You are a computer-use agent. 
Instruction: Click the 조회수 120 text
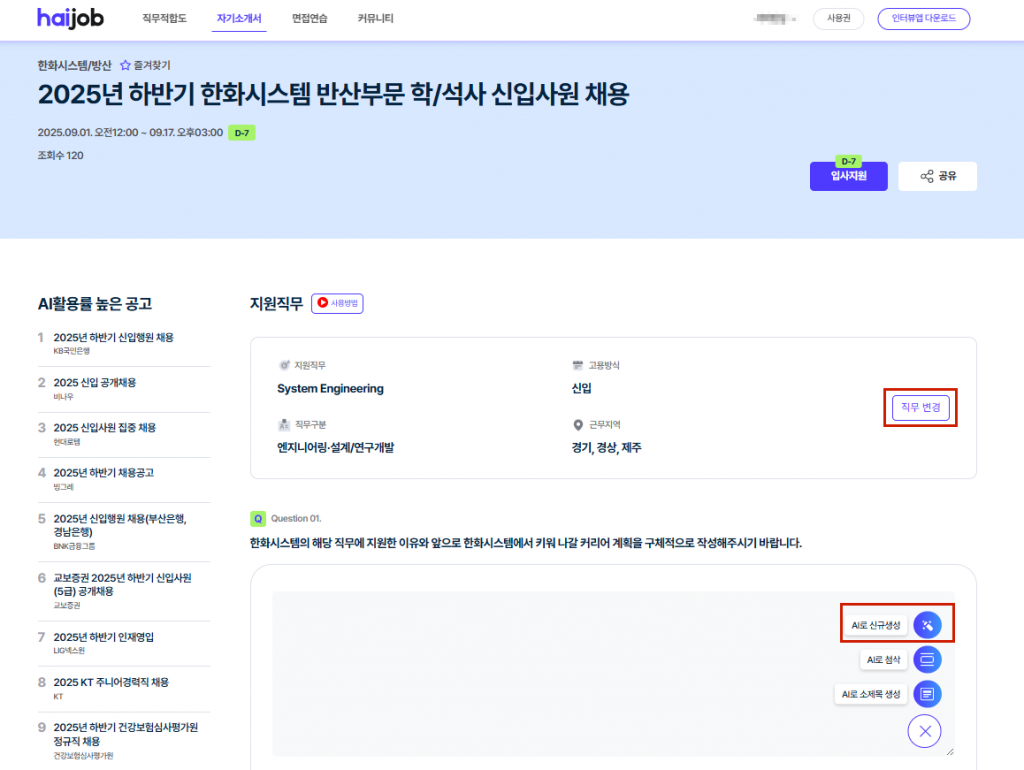point(61,155)
